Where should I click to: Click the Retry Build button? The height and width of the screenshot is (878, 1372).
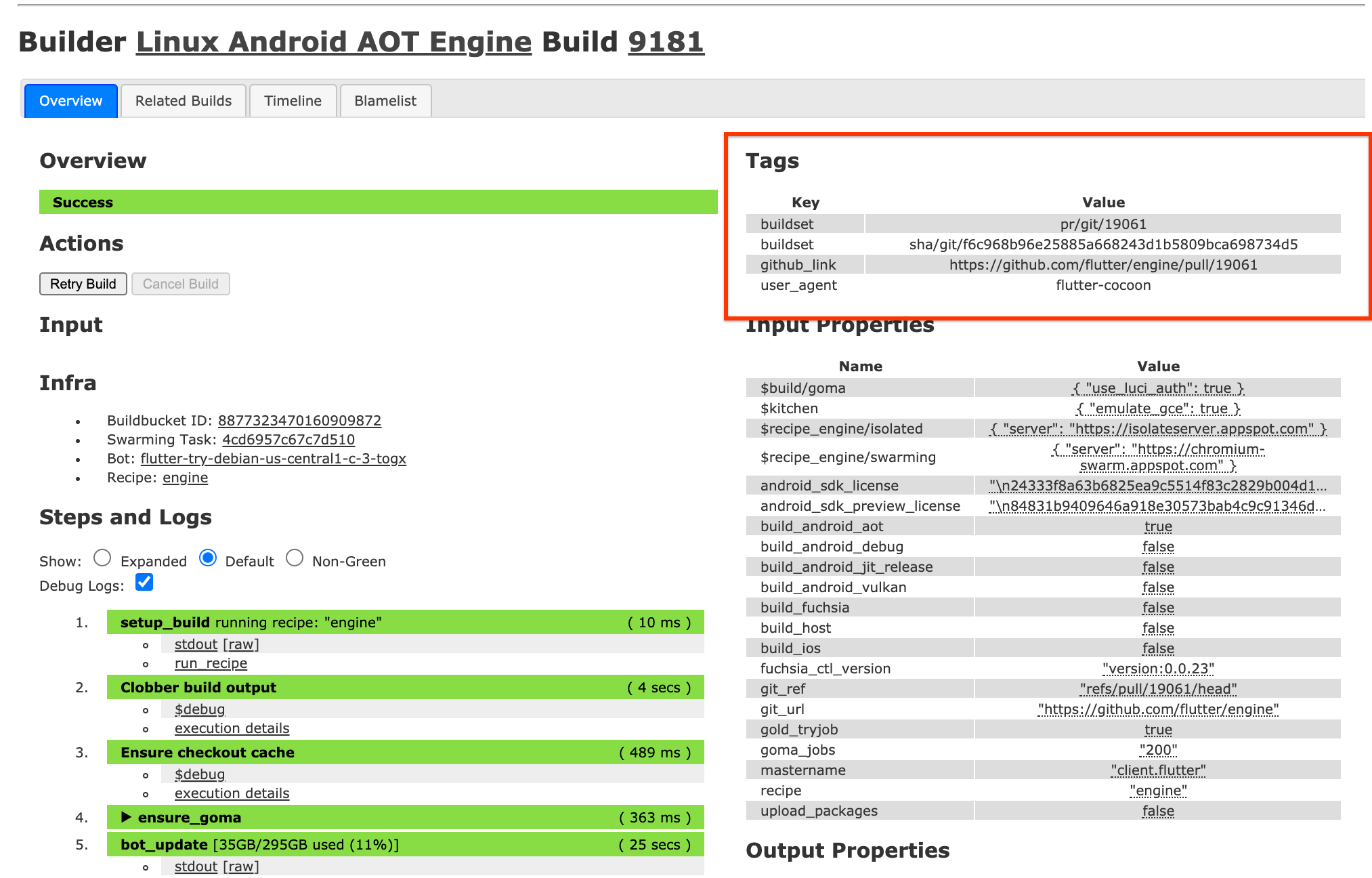click(x=82, y=284)
